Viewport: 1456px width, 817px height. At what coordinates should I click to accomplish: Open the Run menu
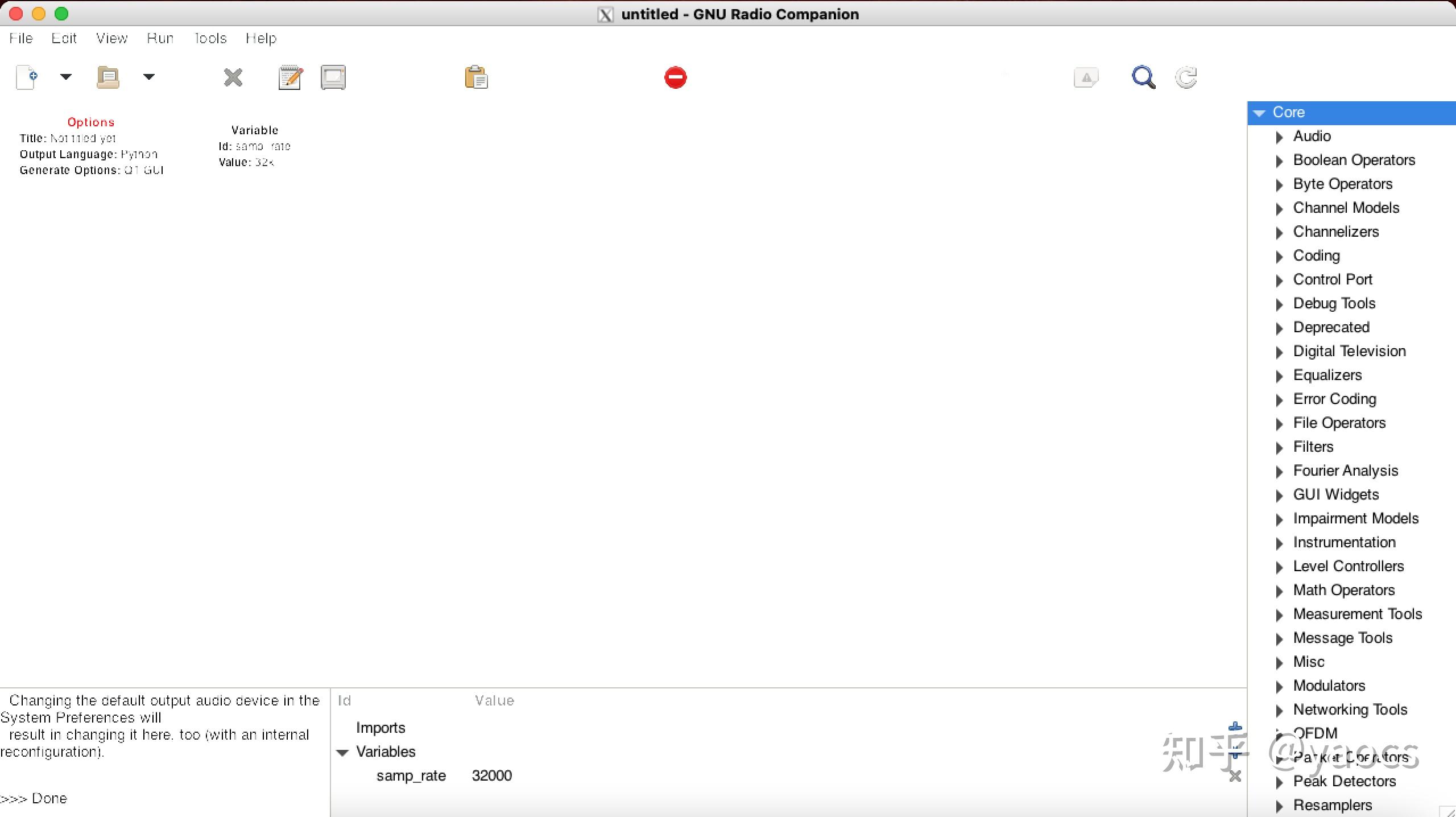click(x=160, y=38)
